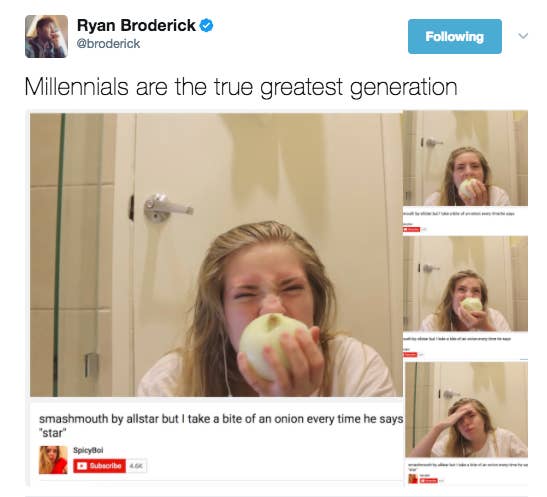
Task: Click the tweet text about Millennials
Action: [x=241, y=87]
